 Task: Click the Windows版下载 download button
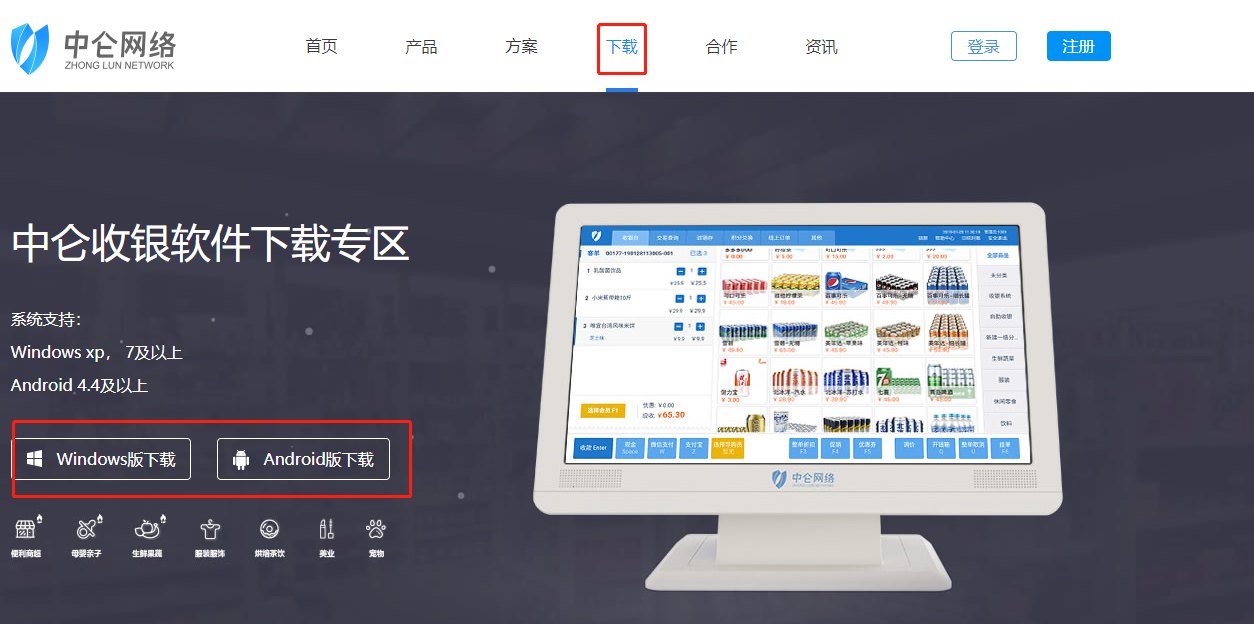click(101, 458)
